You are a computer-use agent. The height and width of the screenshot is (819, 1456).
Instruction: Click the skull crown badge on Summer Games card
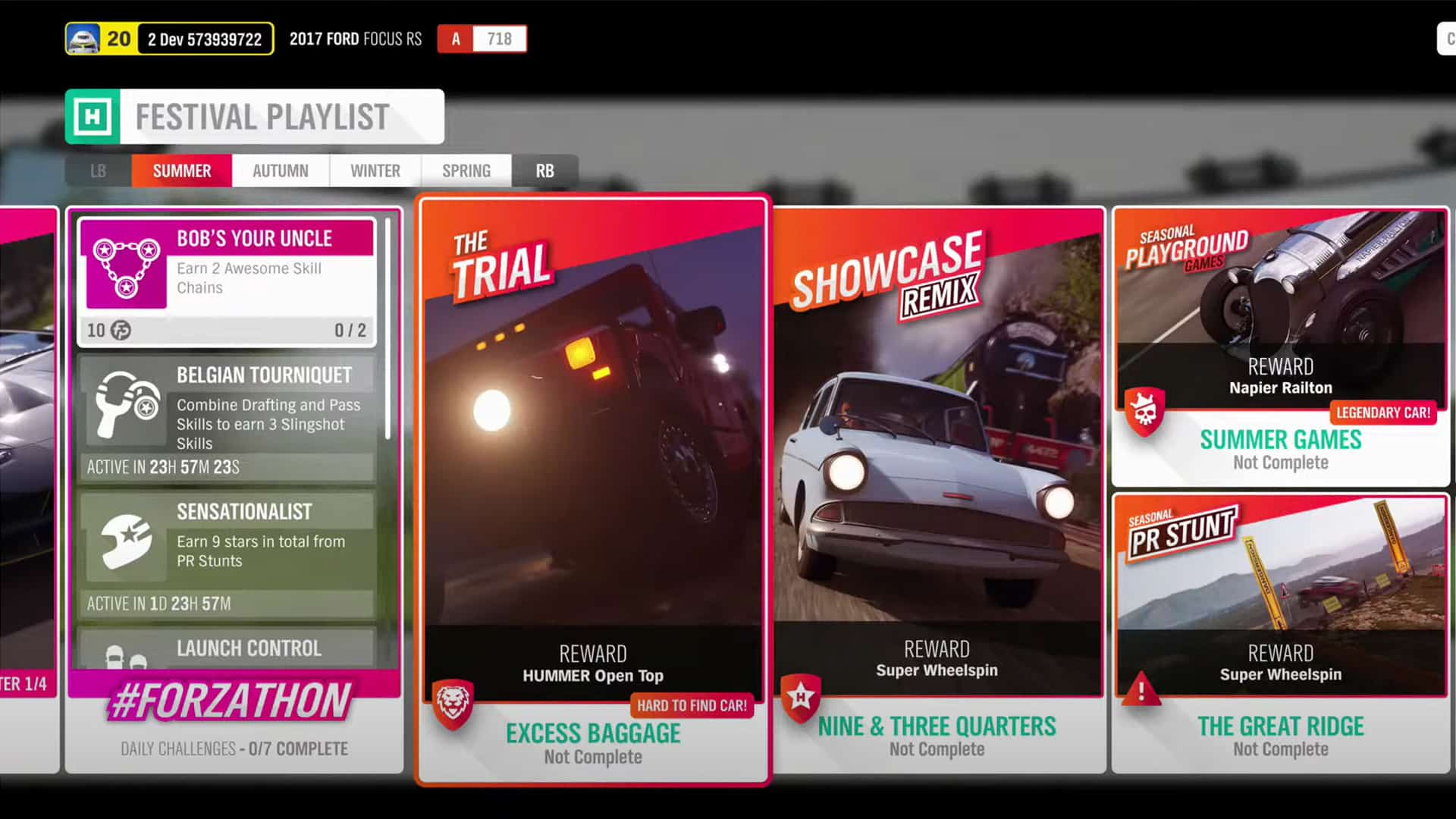click(1144, 412)
